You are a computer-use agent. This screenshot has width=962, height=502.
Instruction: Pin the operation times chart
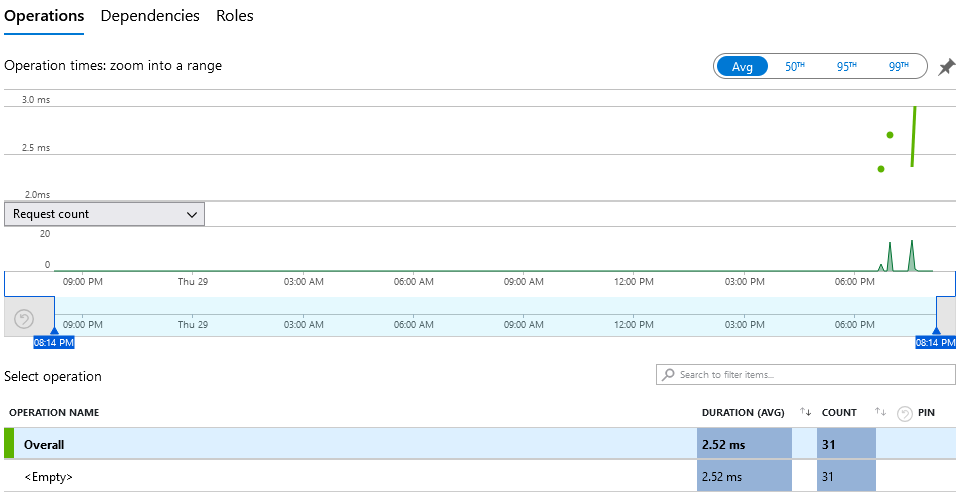coord(946,67)
